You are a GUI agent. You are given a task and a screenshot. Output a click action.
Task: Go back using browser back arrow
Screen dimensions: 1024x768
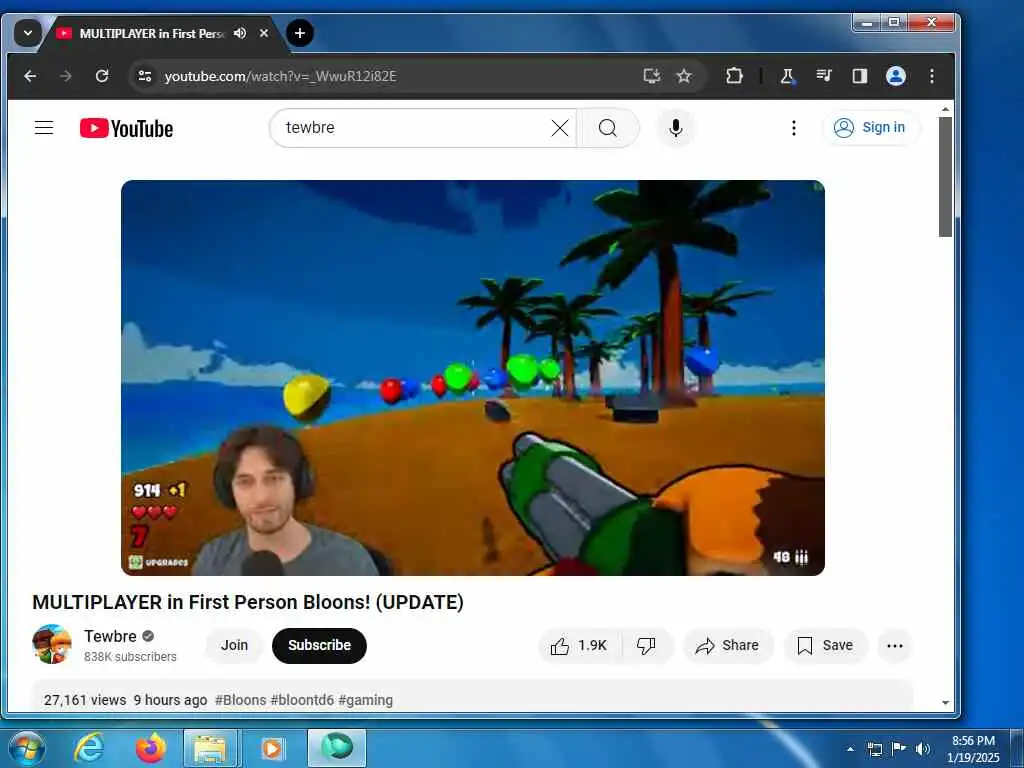pos(30,76)
